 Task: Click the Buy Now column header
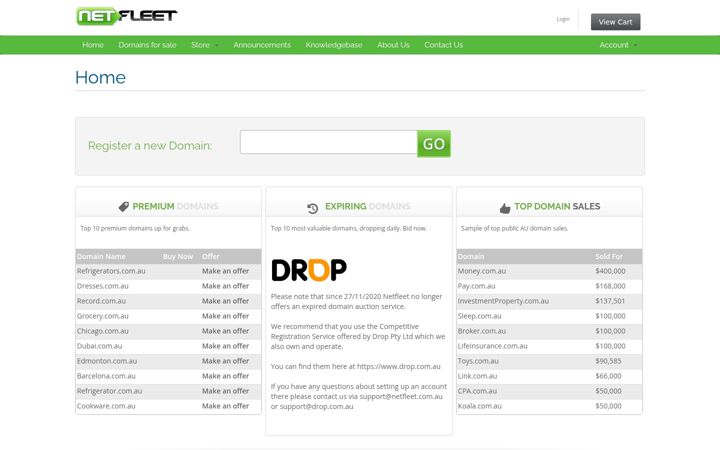click(x=178, y=256)
